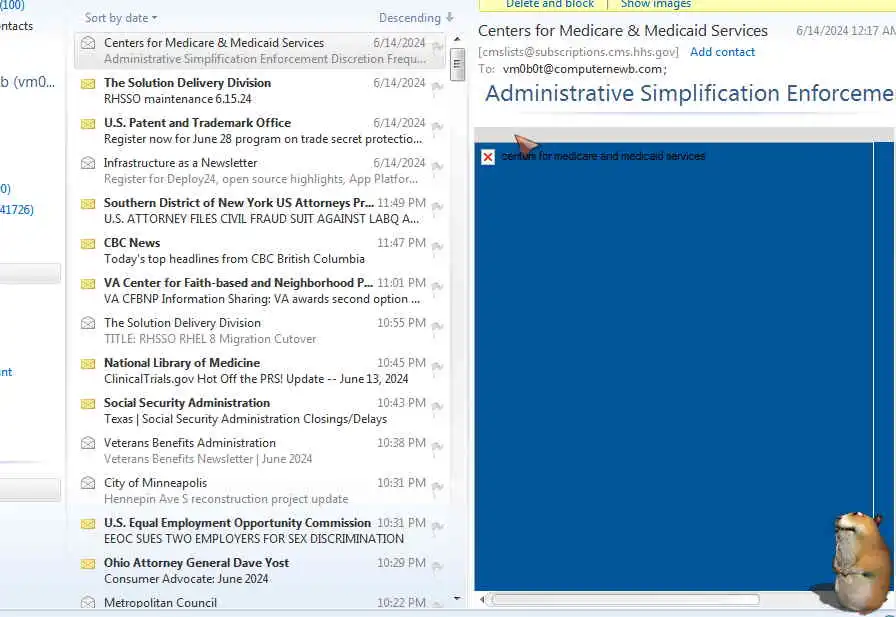Flag the U.S. Patent and Trademark Office email

click(x=438, y=127)
